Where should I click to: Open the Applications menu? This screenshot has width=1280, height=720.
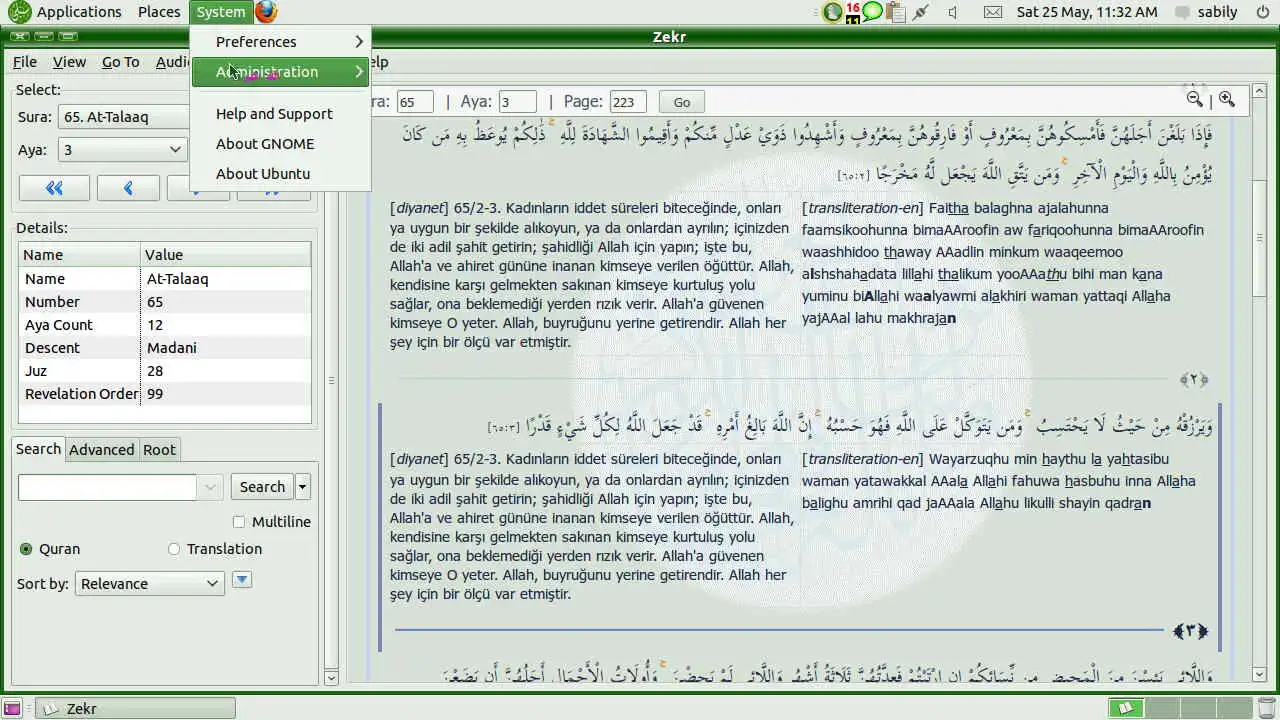click(79, 12)
